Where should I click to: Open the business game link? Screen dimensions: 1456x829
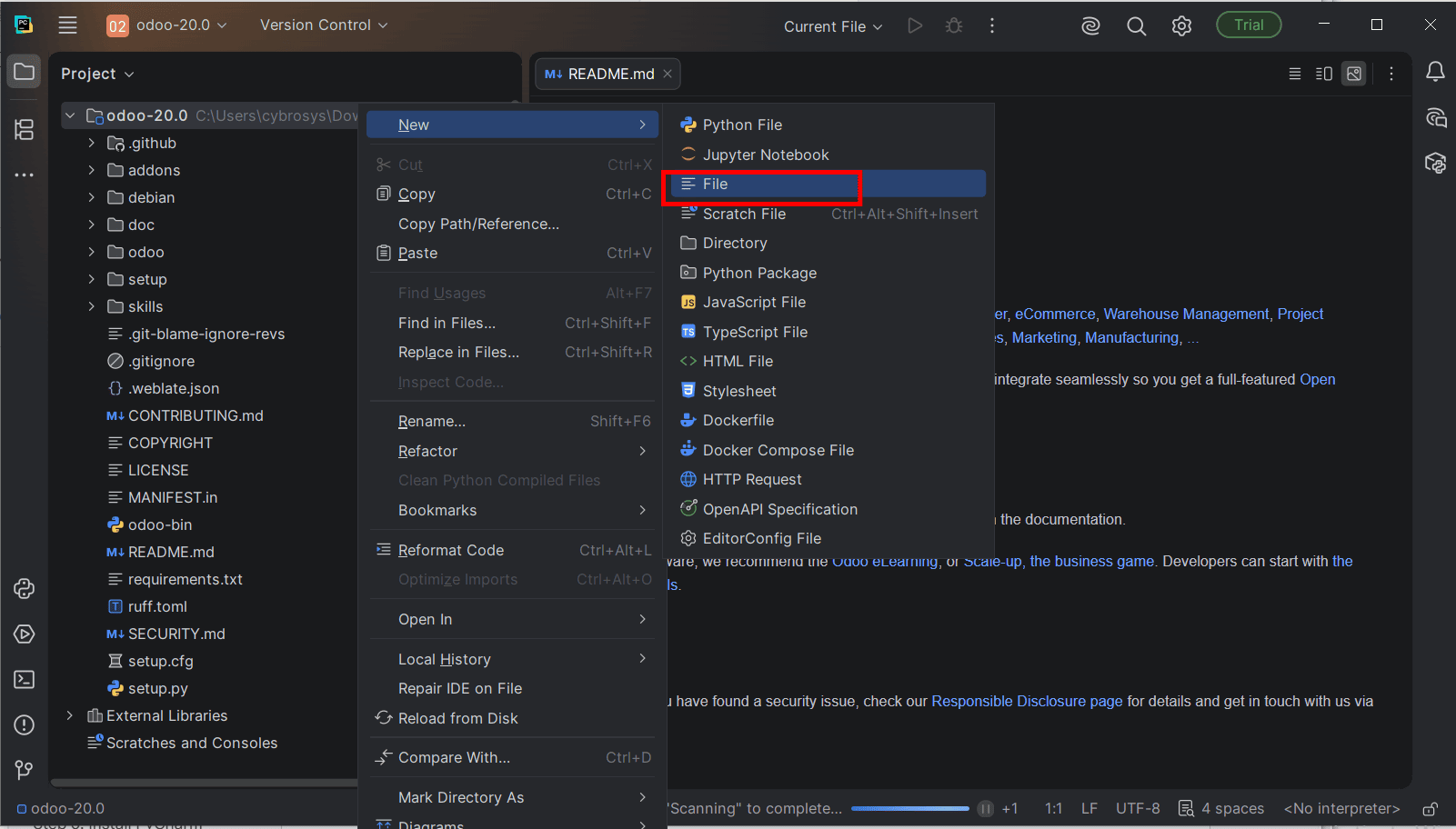[1091, 561]
